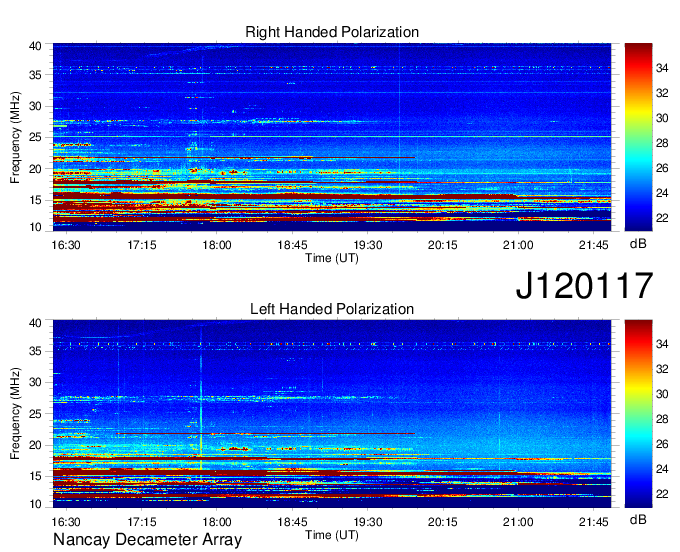Click the 24 dB tick on left-handed color bar
The image size is (680, 552).
(662, 469)
